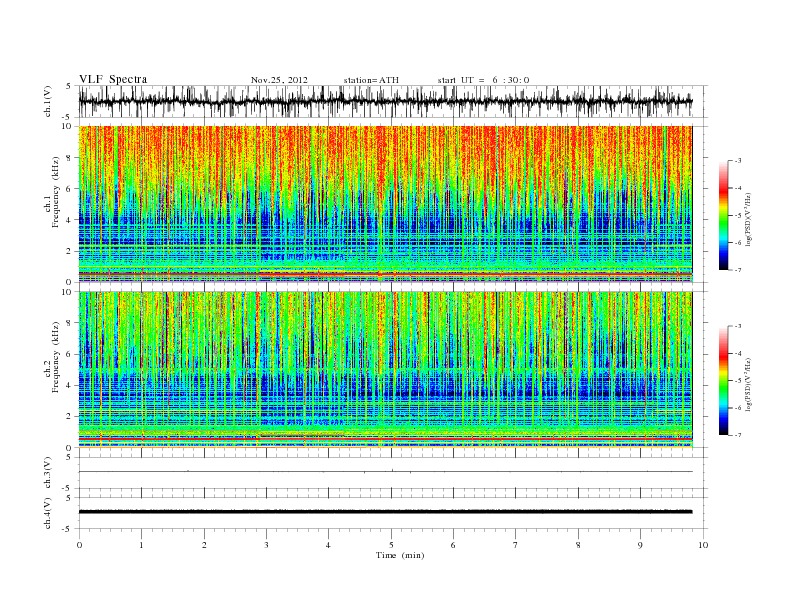The image size is (792, 612).
Task: Click the time axis tick label "0"
Action: tap(79, 545)
